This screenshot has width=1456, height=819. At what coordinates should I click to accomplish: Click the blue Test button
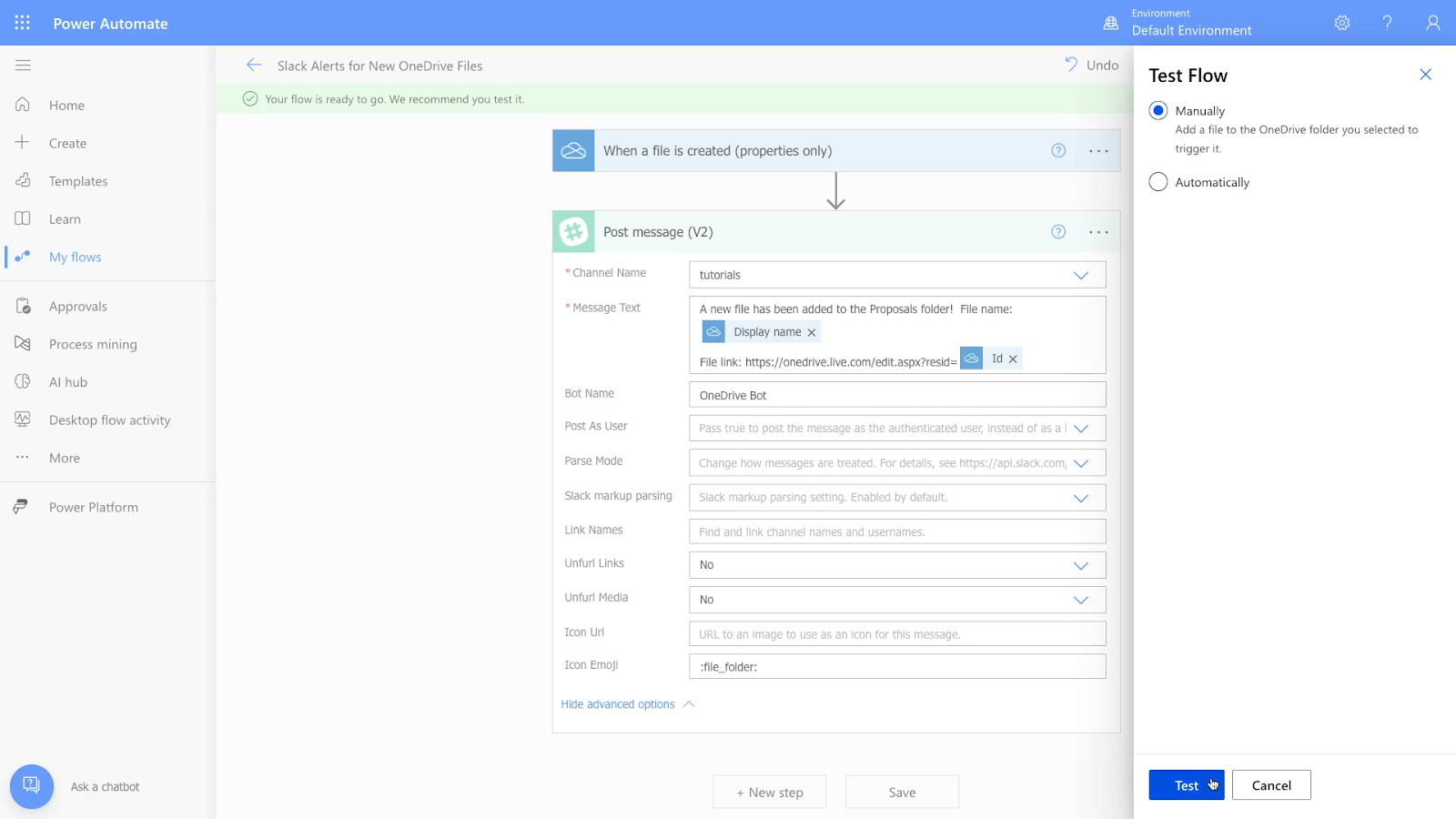coord(1186,785)
